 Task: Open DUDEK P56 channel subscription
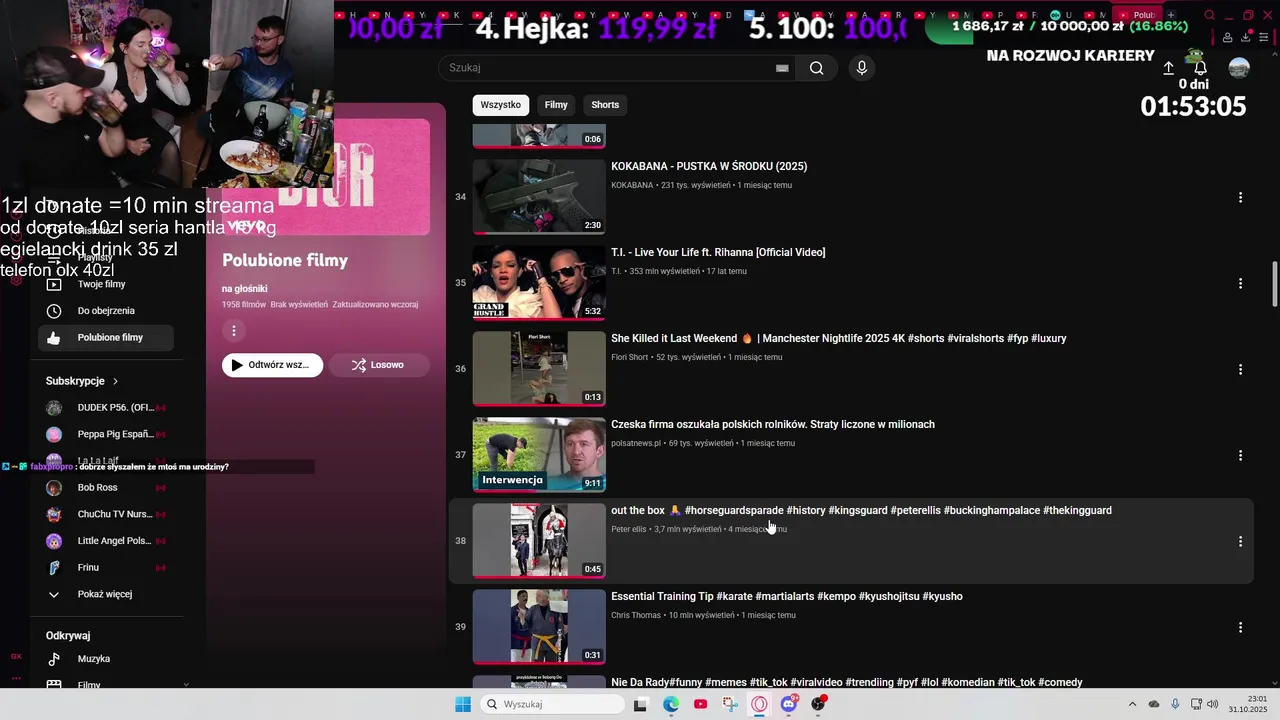(106, 408)
